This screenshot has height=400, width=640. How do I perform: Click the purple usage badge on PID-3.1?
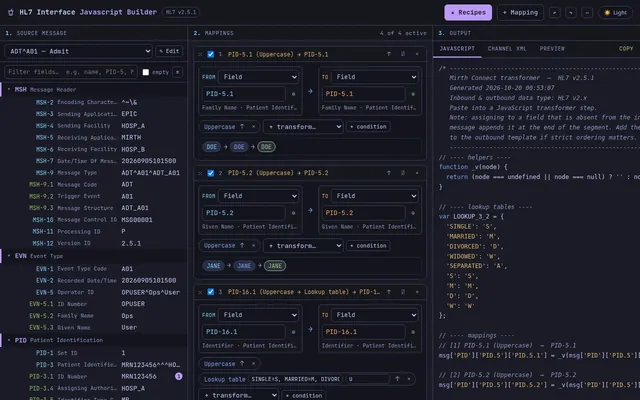coord(179,376)
